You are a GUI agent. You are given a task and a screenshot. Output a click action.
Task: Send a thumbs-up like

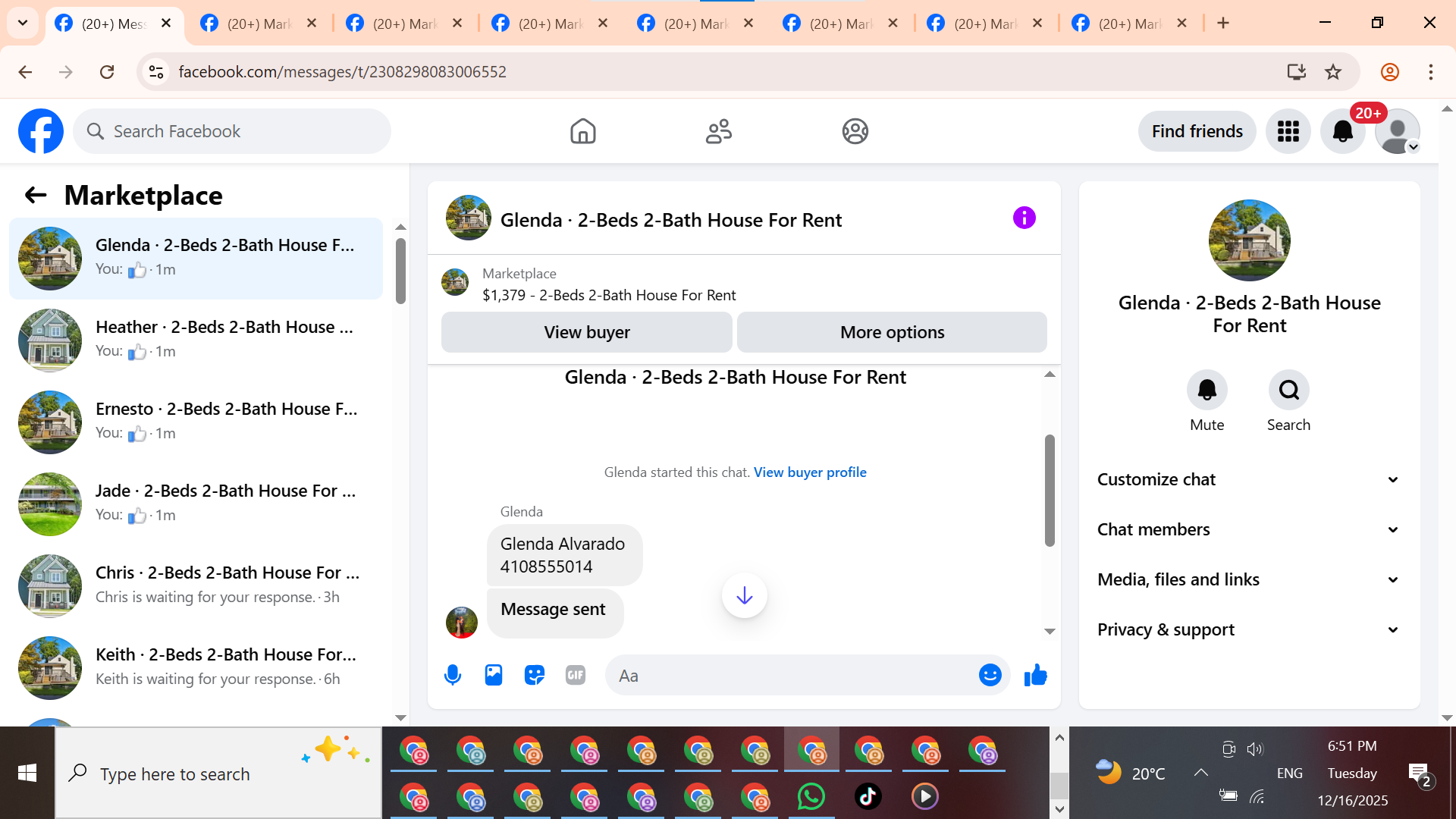tap(1035, 675)
